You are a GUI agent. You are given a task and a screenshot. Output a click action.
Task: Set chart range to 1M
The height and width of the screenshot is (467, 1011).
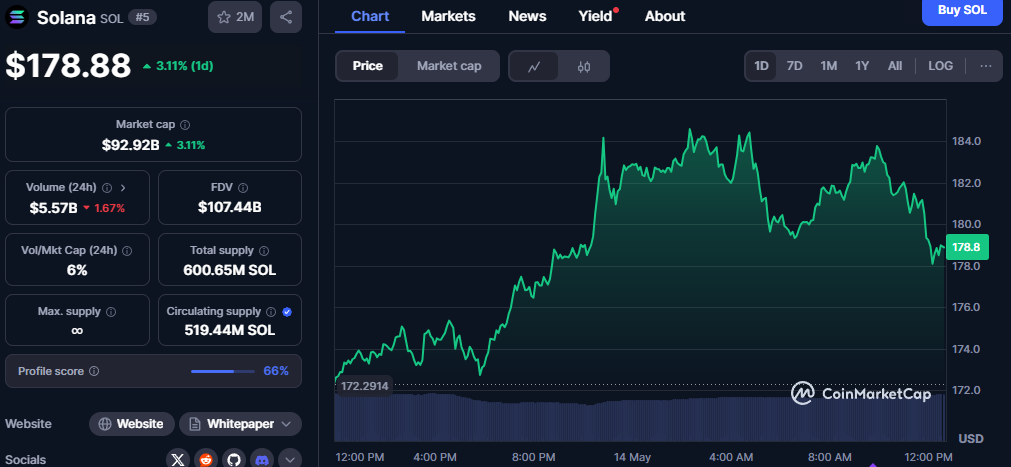tap(829, 66)
